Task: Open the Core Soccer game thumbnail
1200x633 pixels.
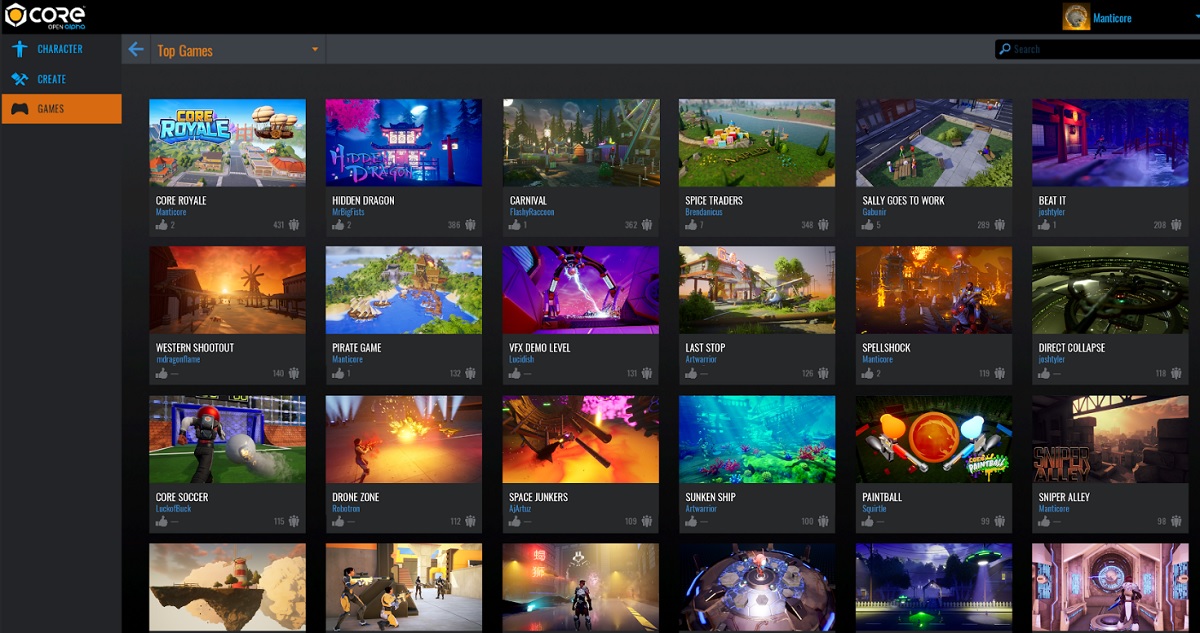Action: pos(228,440)
